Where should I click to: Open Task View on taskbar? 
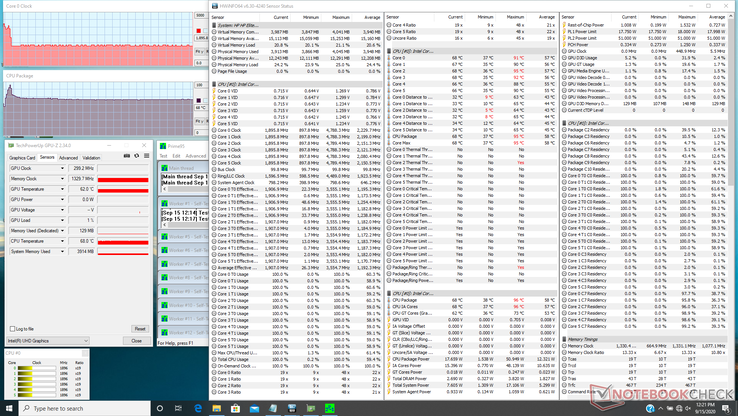178,408
